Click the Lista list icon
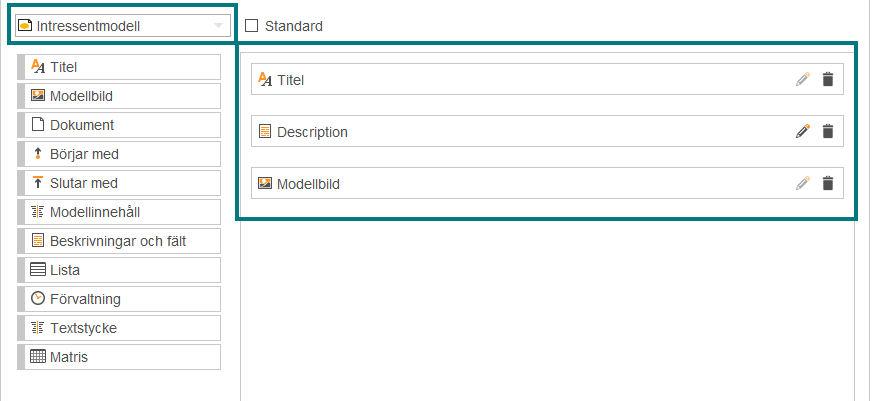 pos(37,270)
